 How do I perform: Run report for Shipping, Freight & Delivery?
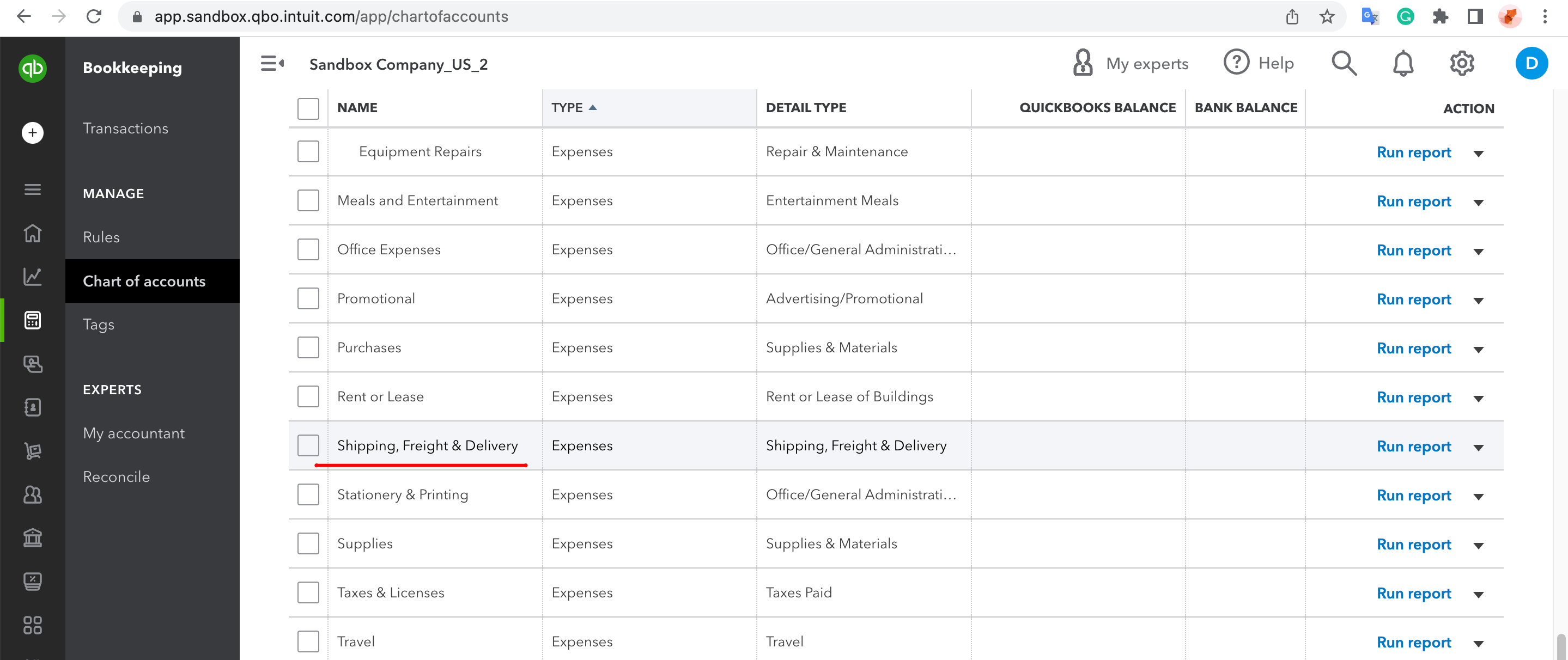(x=1413, y=447)
